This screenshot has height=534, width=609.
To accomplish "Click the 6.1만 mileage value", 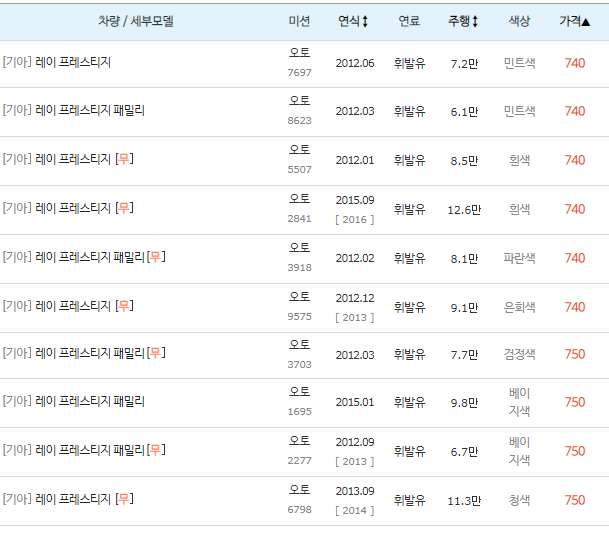I will 464,112.
